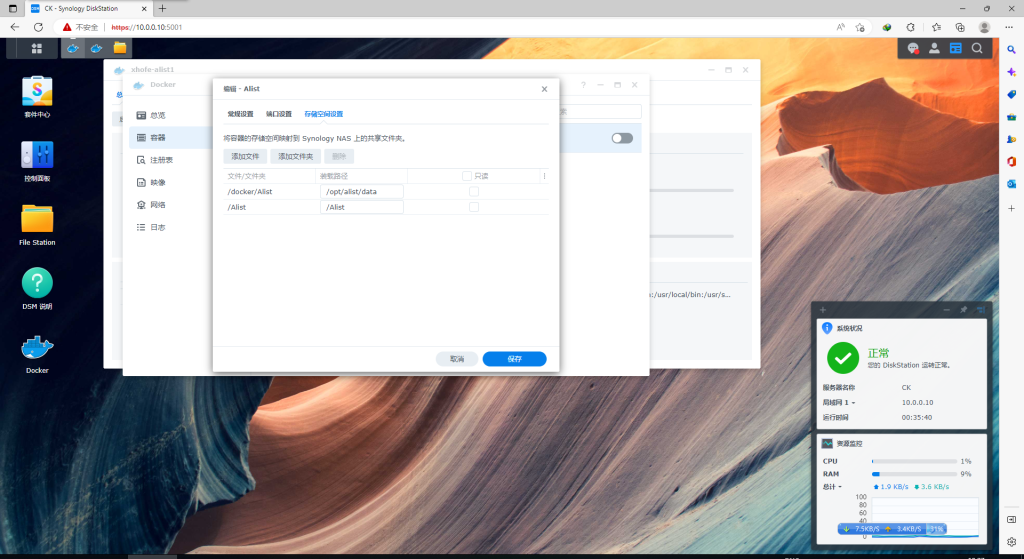Open the Edge sidebar search icon
1024x559 pixels.
(1012, 50)
